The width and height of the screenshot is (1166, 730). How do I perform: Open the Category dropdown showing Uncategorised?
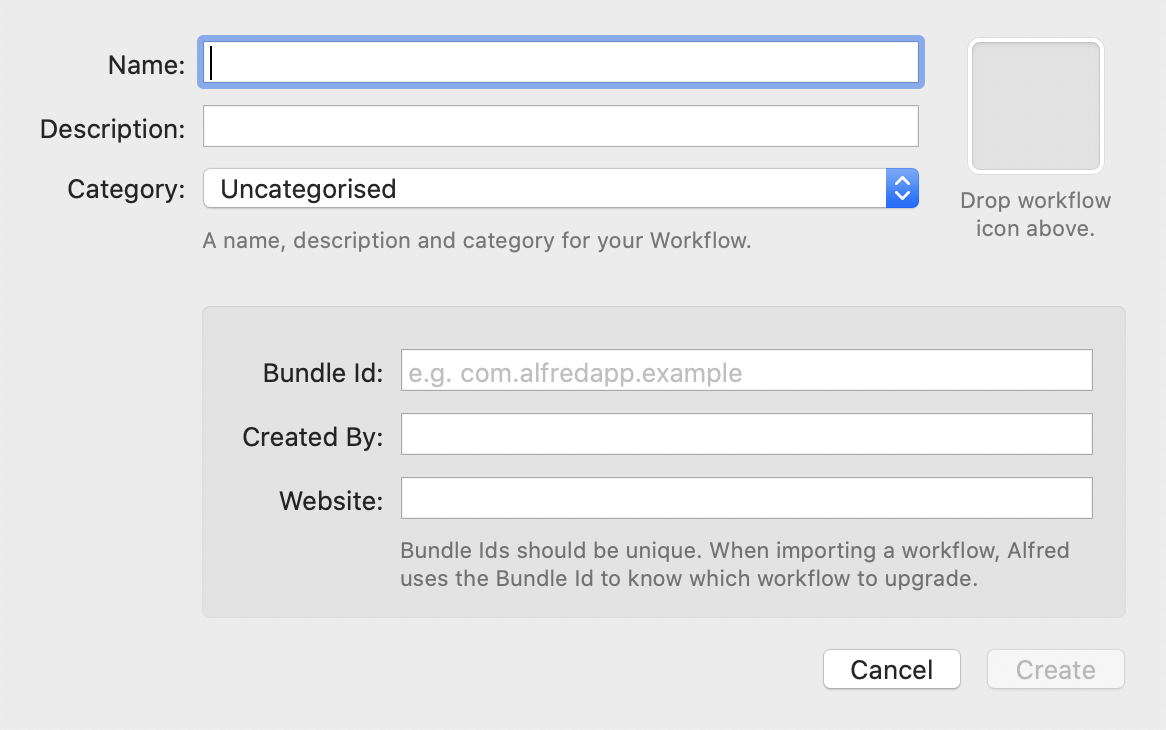[x=561, y=188]
